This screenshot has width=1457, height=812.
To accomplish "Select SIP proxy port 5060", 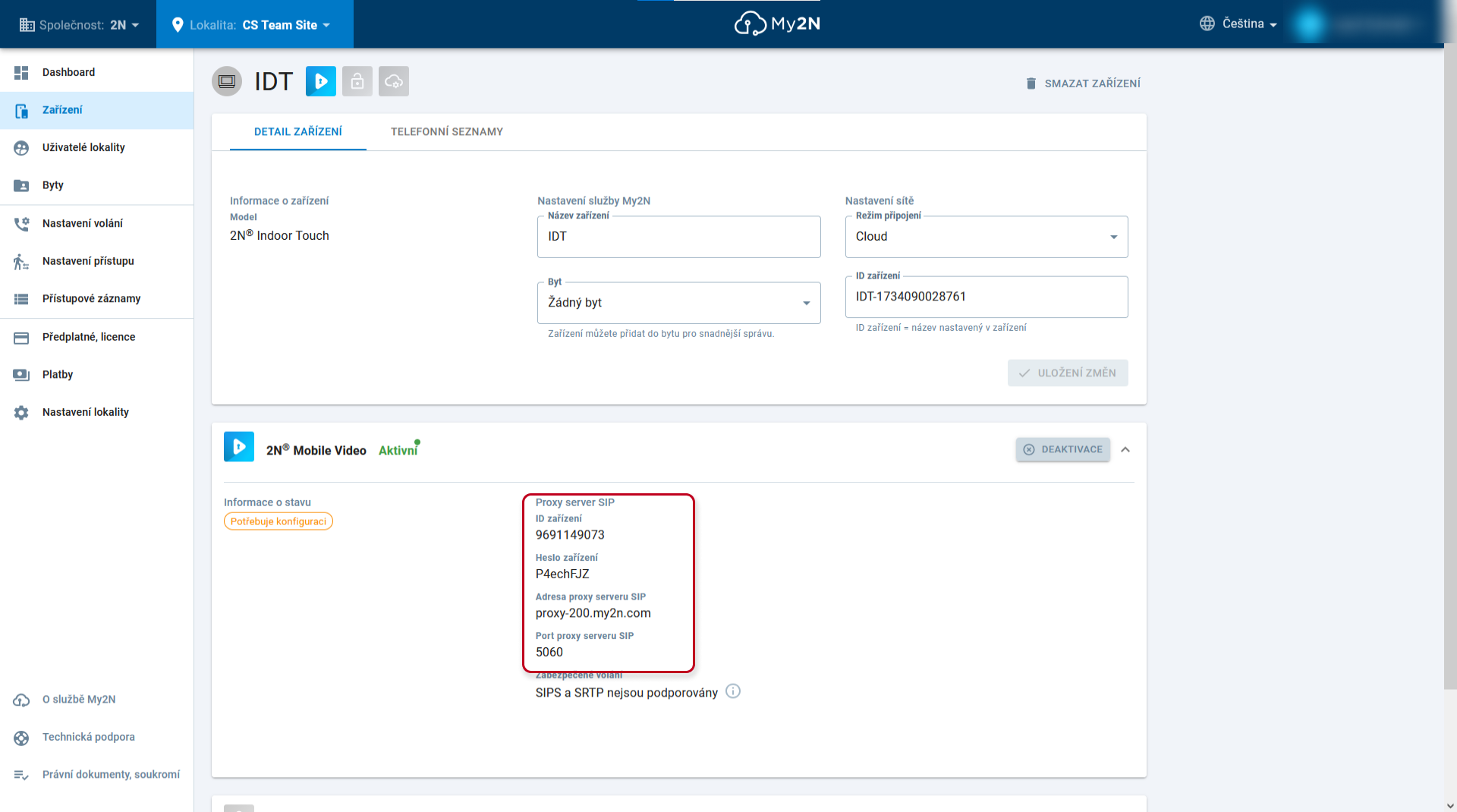I will 549,653.
